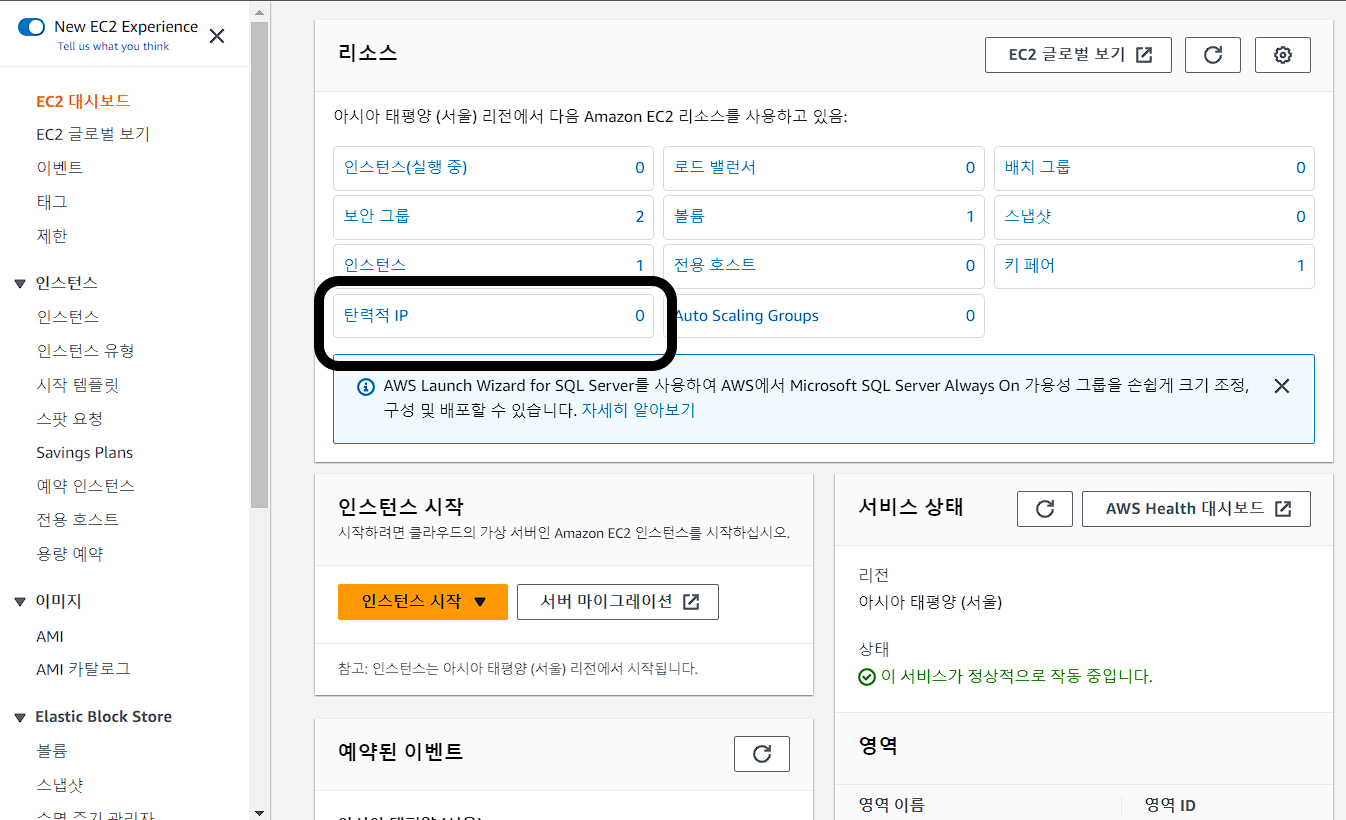Open 리소스 panel settings gear
Screen dimensions: 1346x820
click(x=1283, y=55)
